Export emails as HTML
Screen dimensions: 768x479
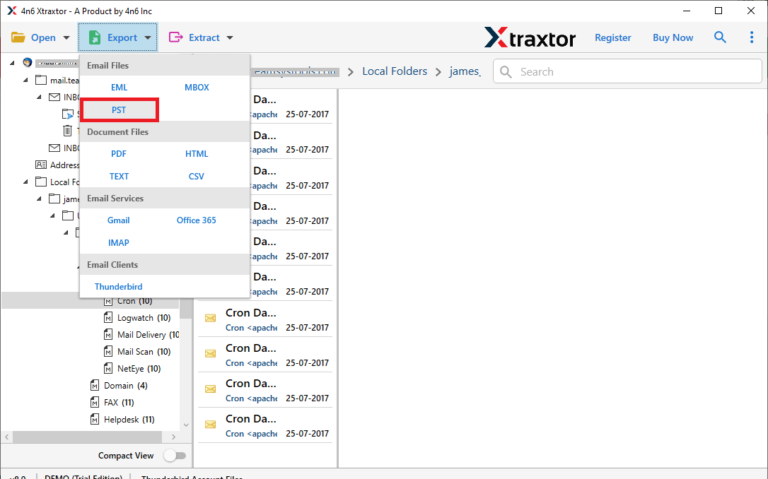coord(196,154)
